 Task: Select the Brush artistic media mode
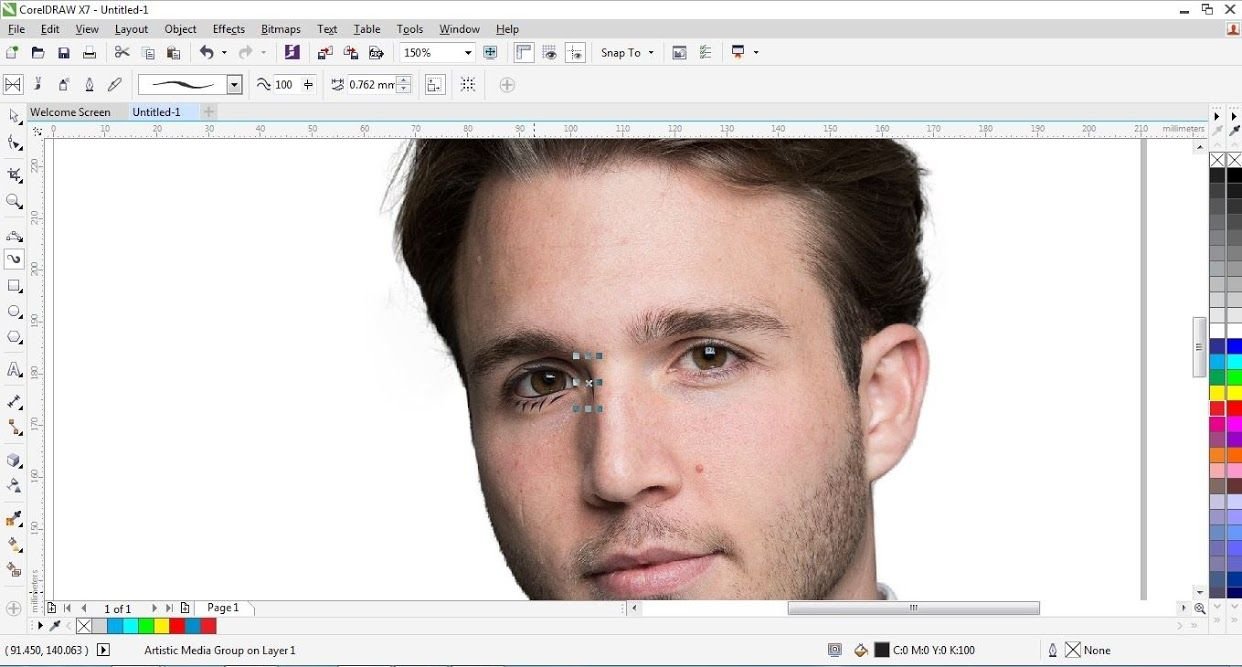[39, 85]
